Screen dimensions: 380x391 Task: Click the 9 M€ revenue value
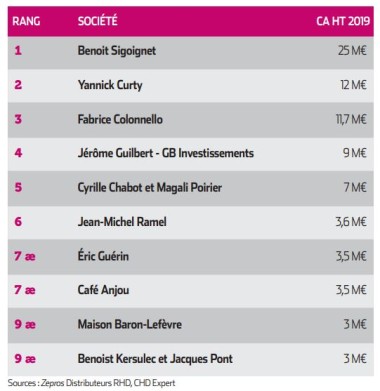point(355,153)
